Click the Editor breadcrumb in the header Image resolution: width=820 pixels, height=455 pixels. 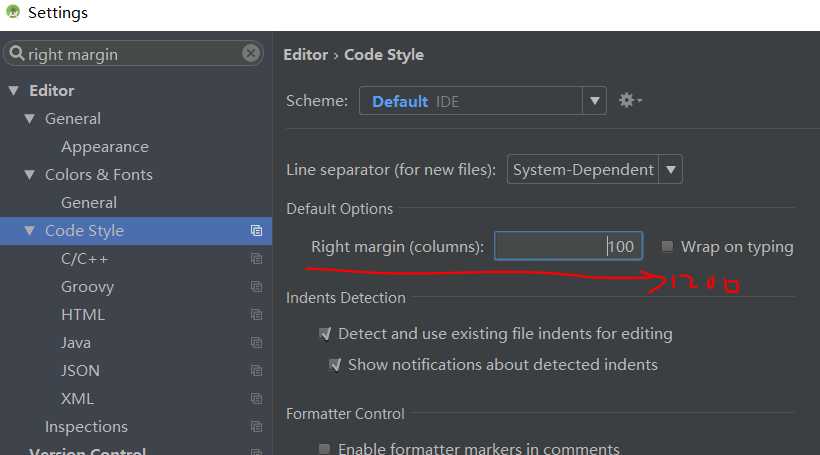tap(305, 54)
